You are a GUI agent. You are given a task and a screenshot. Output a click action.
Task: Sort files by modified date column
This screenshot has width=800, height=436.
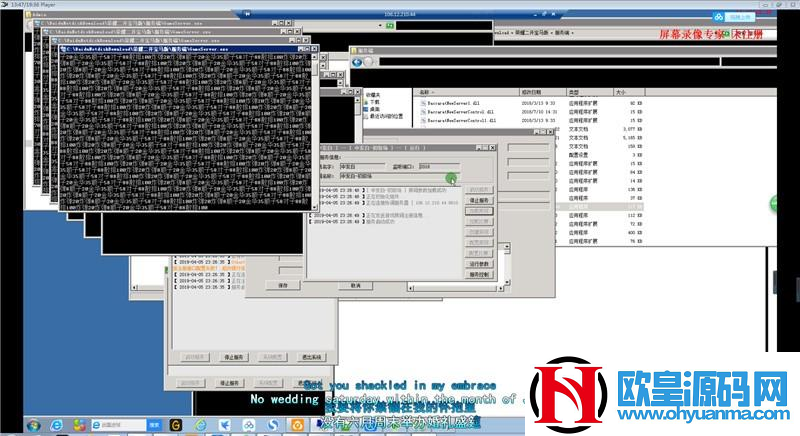point(542,92)
